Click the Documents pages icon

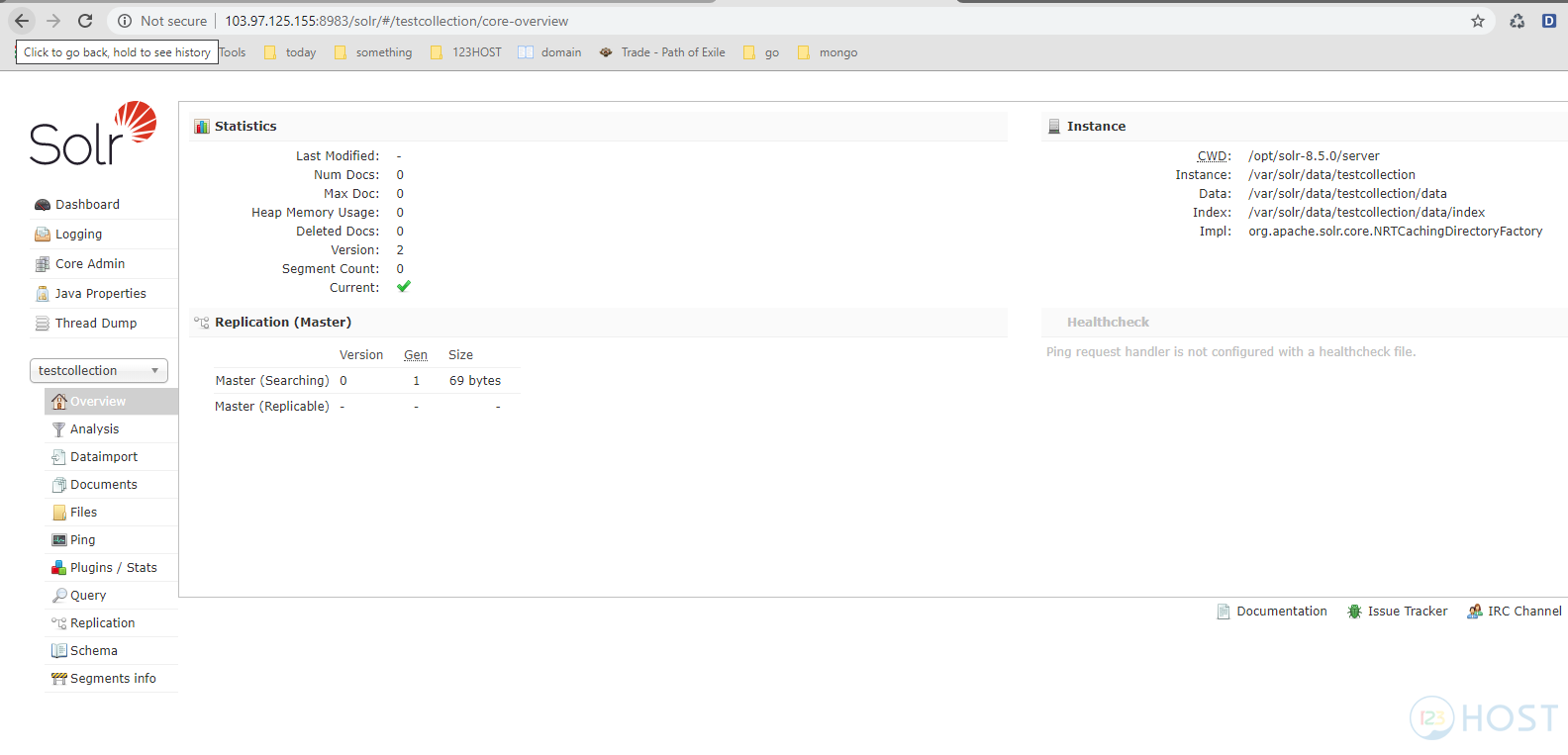59,485
